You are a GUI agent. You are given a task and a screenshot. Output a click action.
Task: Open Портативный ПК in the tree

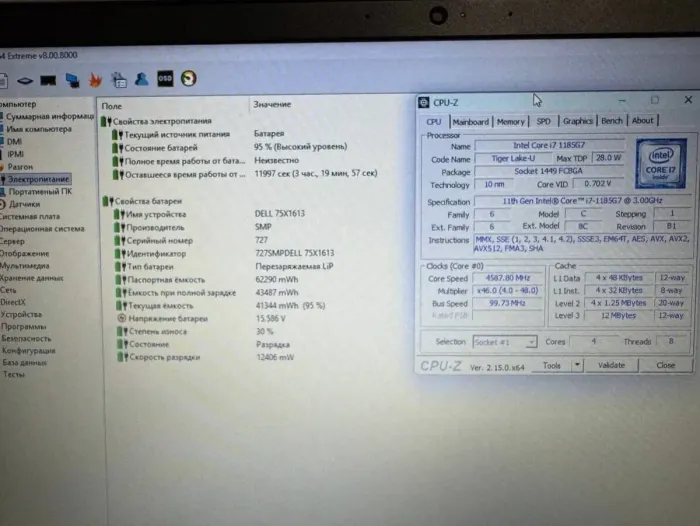point(40,191)
